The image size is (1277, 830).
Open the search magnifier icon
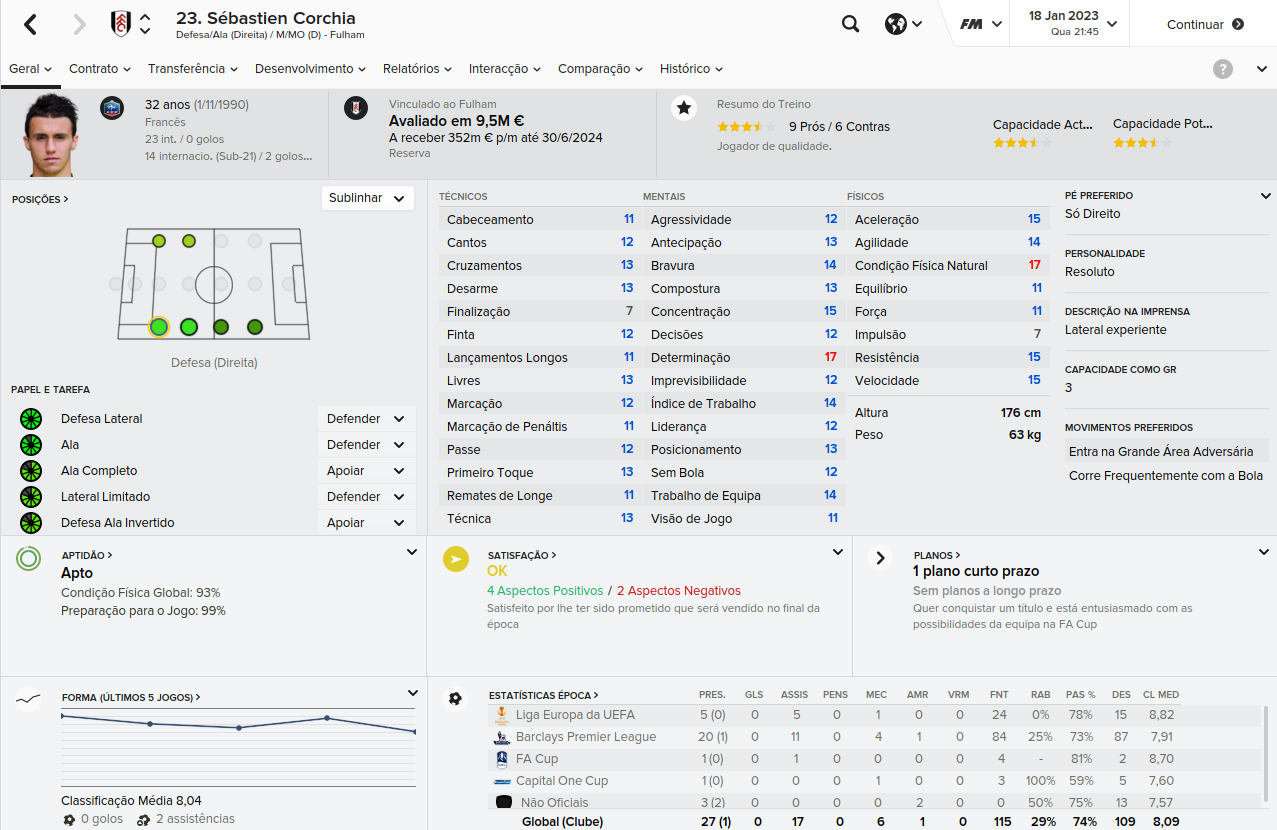[850, 24]
